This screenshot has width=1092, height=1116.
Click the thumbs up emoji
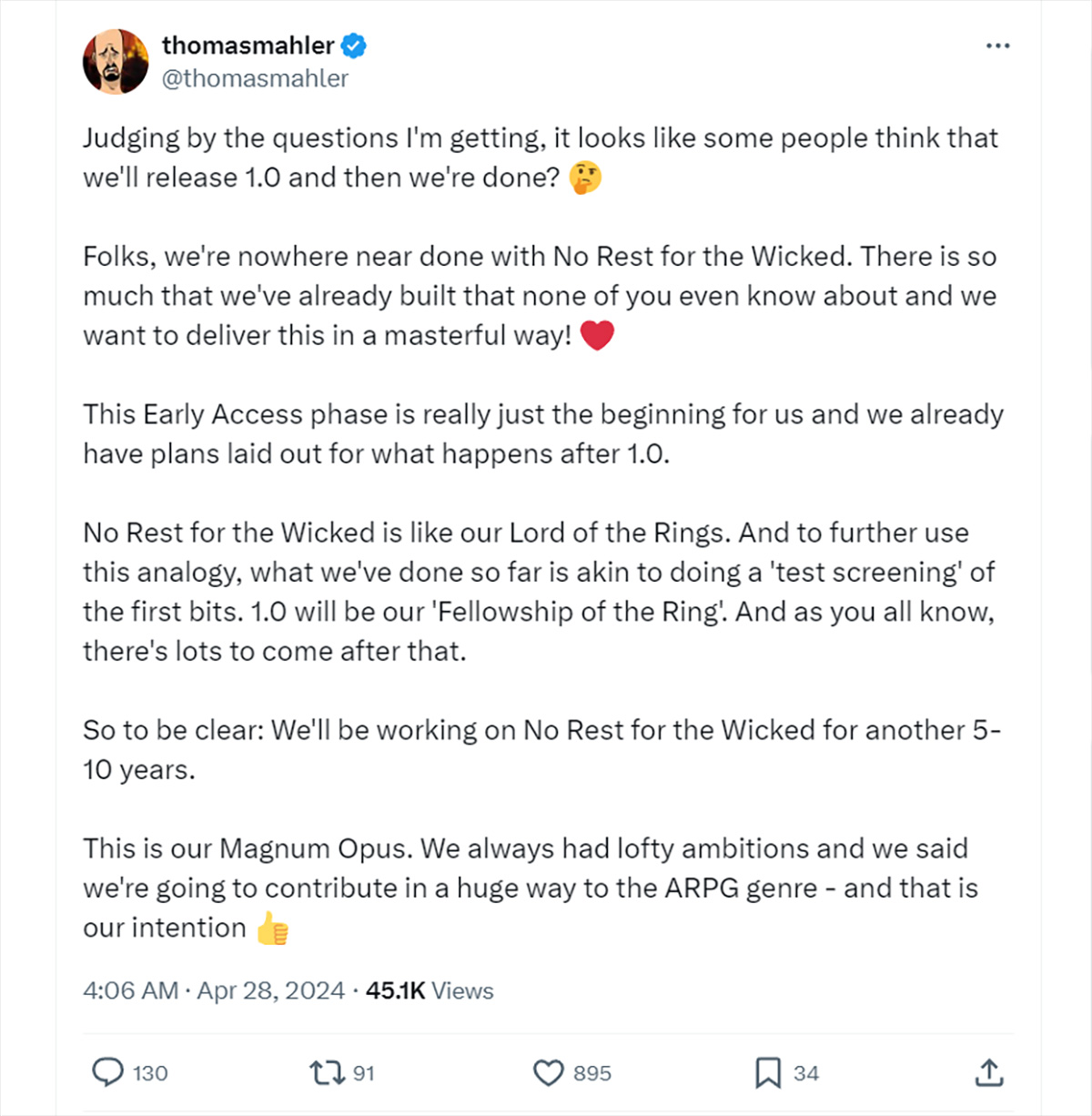click(x=272, y=928)
